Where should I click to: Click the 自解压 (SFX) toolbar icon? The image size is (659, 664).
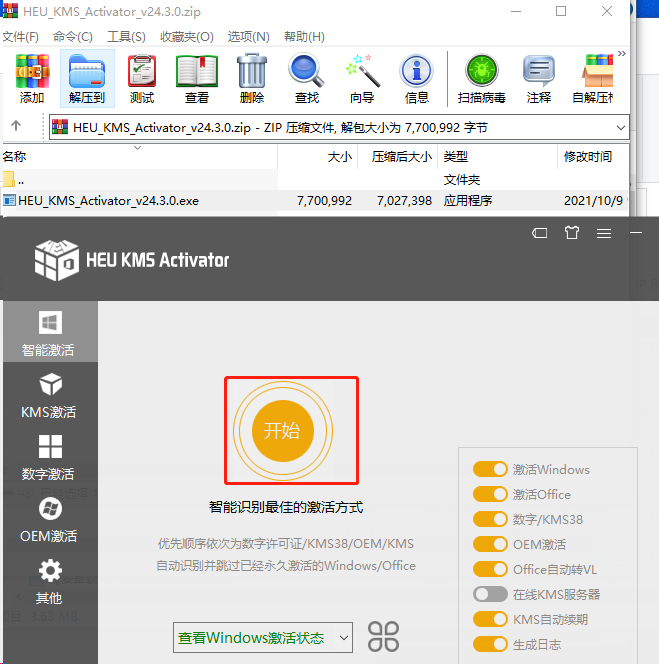click(x=593, y=79)
